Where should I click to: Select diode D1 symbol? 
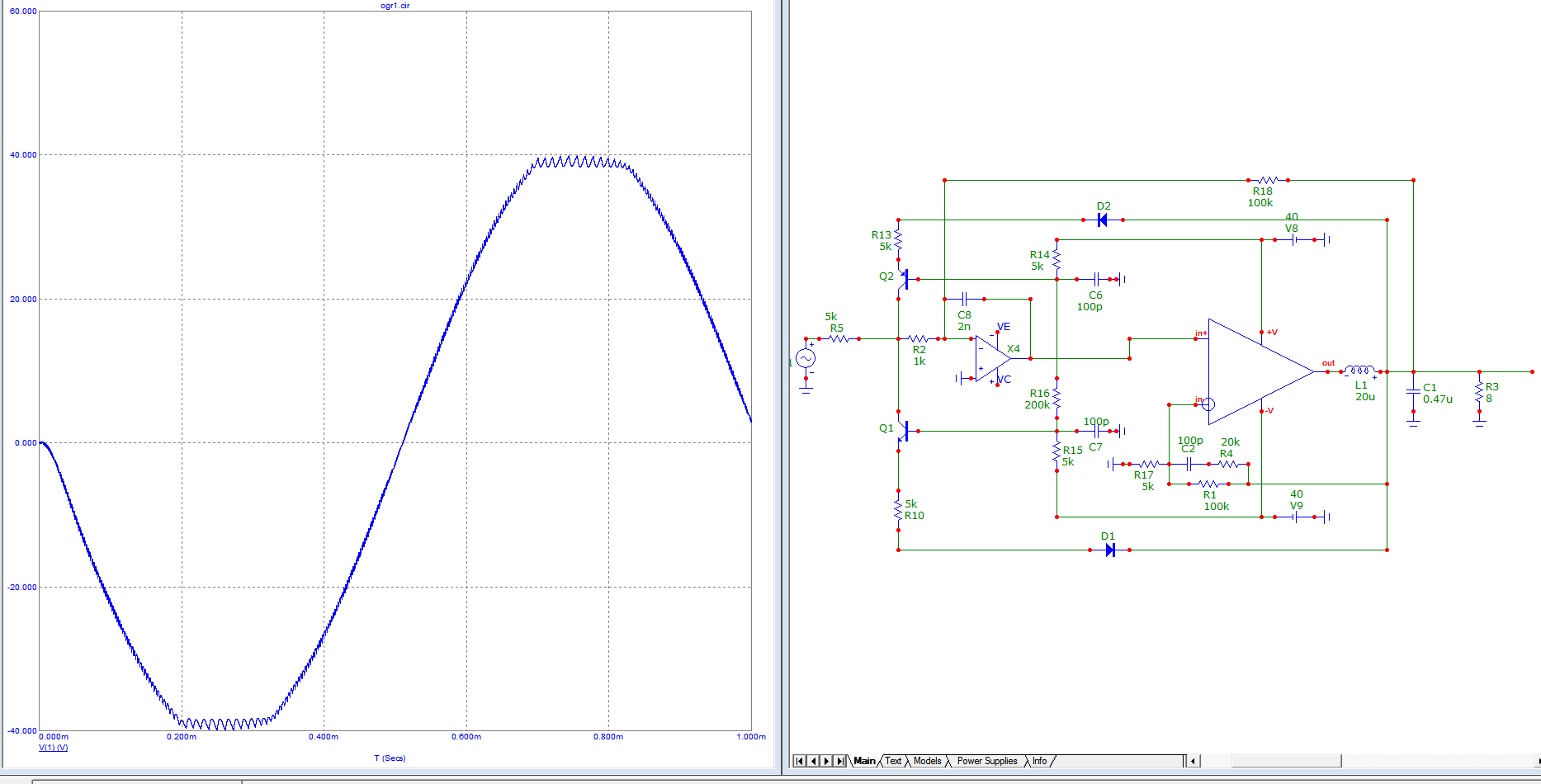click(x=1110, y=550)
